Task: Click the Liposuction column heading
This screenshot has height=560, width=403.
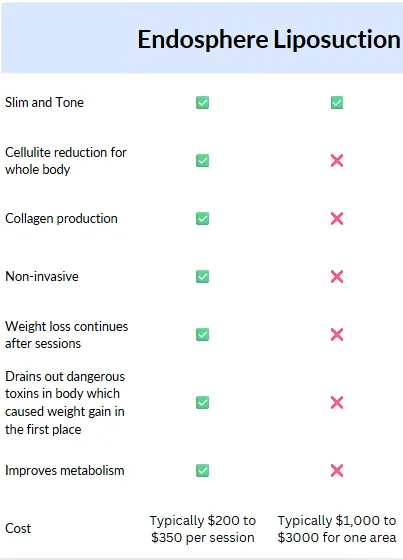Action: [337, 40]
